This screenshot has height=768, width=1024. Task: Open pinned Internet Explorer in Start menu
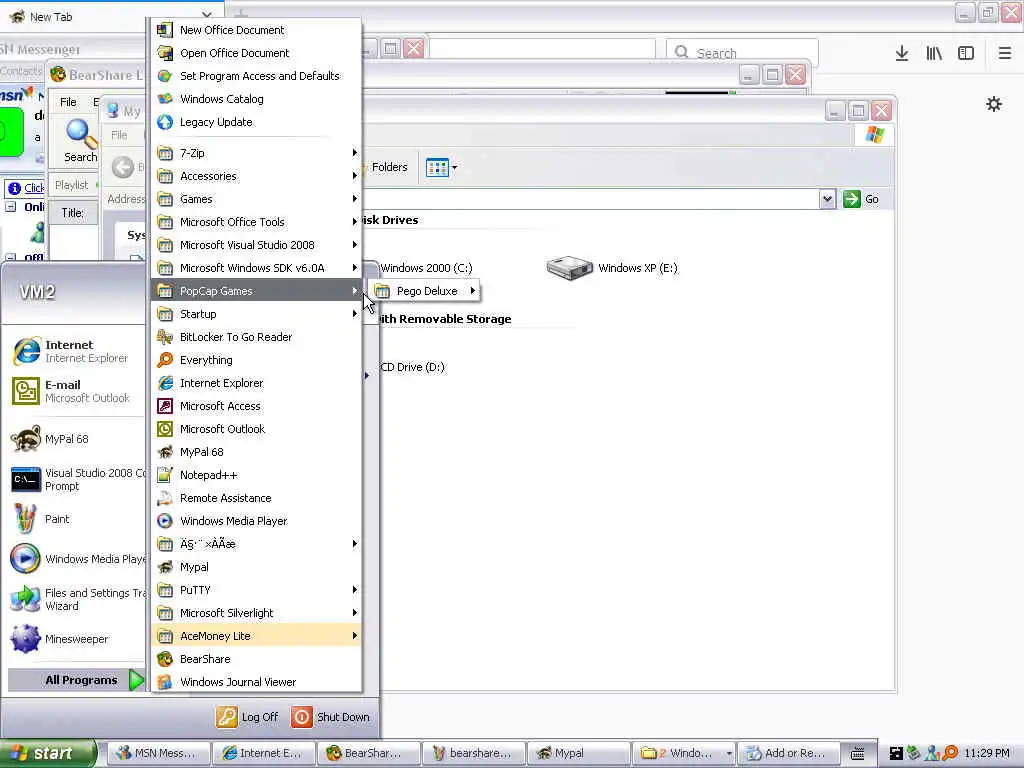pyautogui.click(x=76, y=351)
